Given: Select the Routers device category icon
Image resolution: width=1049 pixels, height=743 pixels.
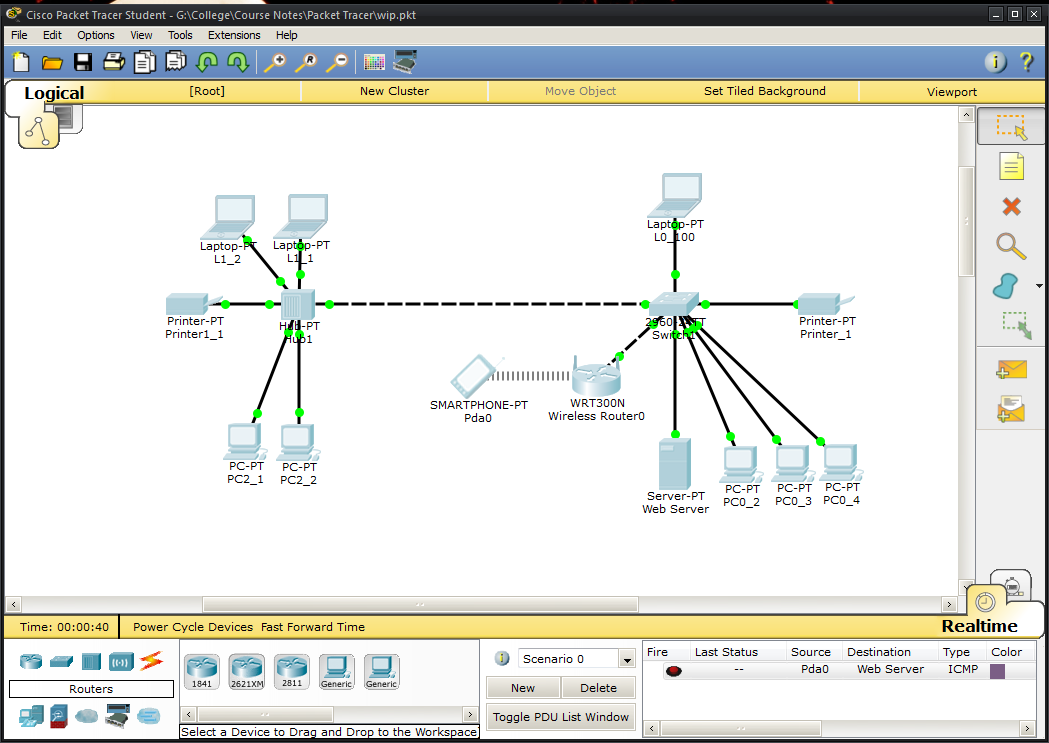Looking at the screenshot, I should click(31, 661).
